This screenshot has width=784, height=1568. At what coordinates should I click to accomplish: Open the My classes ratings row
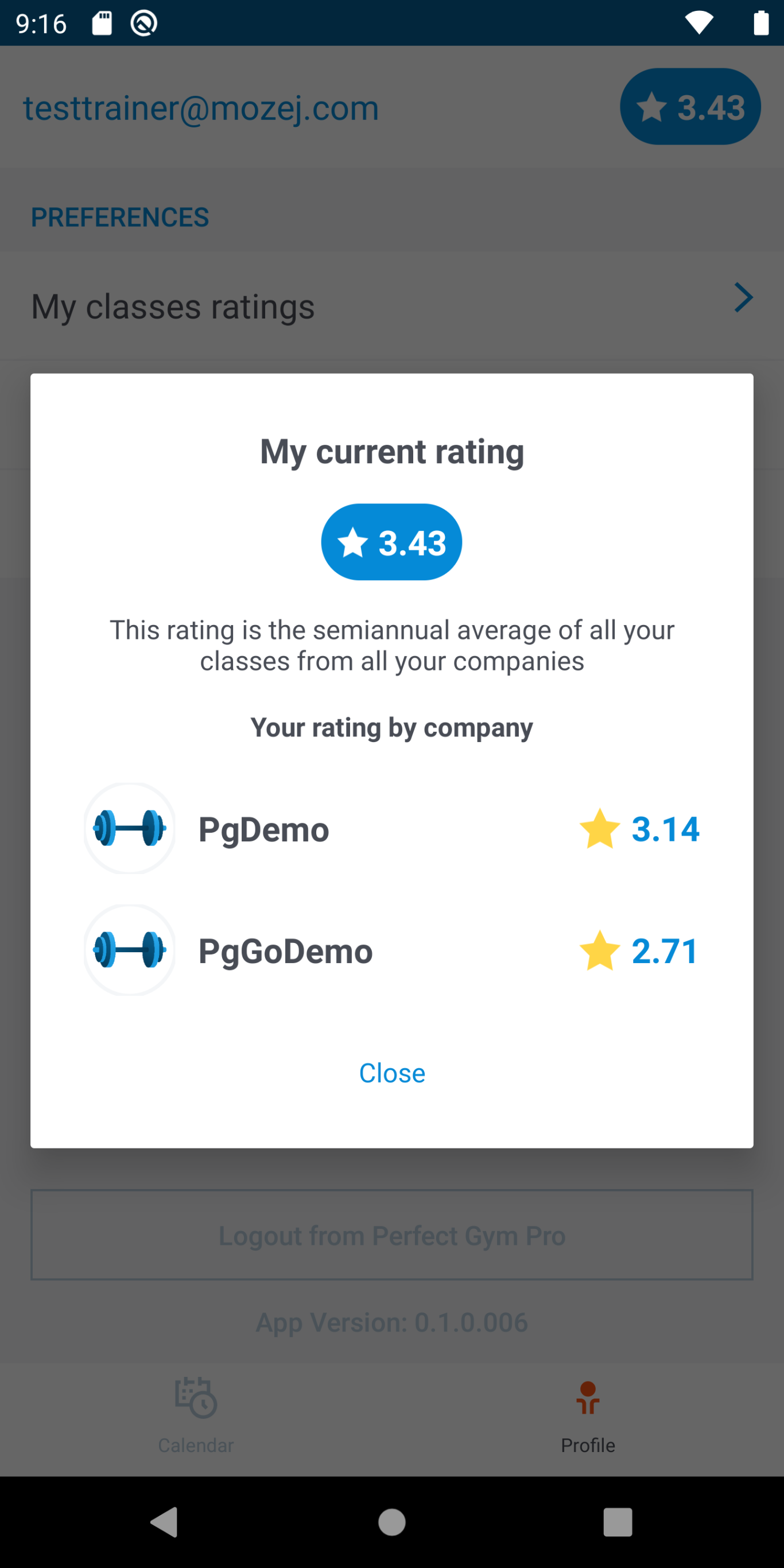pyautogui.click(x=173, y=306)
